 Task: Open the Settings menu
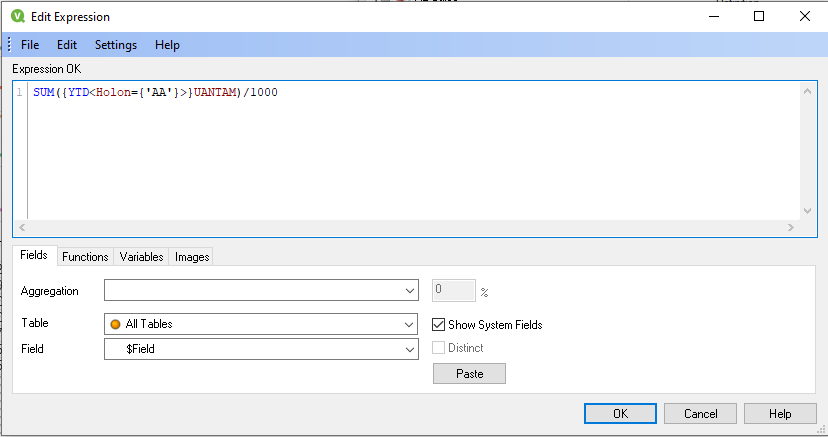click(116, 45)
